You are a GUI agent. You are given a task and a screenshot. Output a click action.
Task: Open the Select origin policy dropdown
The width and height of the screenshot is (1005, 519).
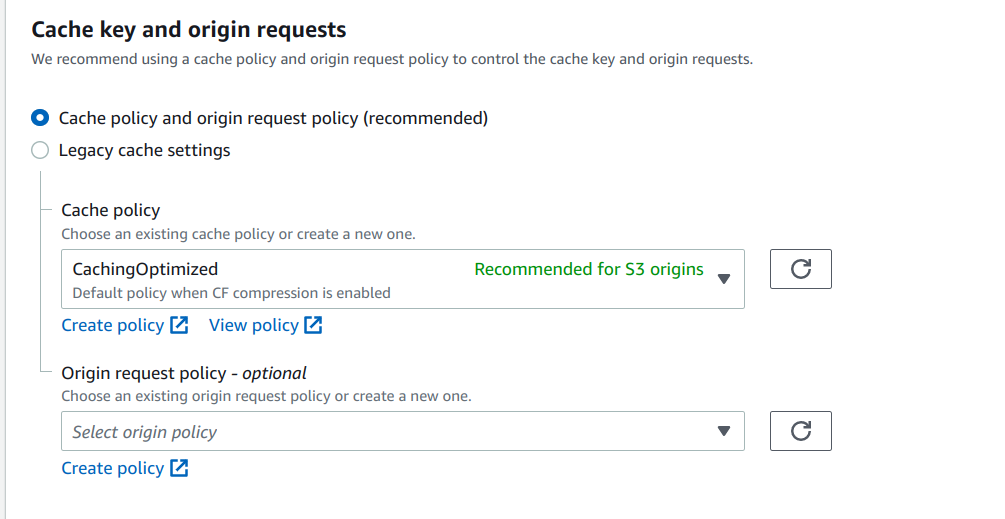(402, 431)
